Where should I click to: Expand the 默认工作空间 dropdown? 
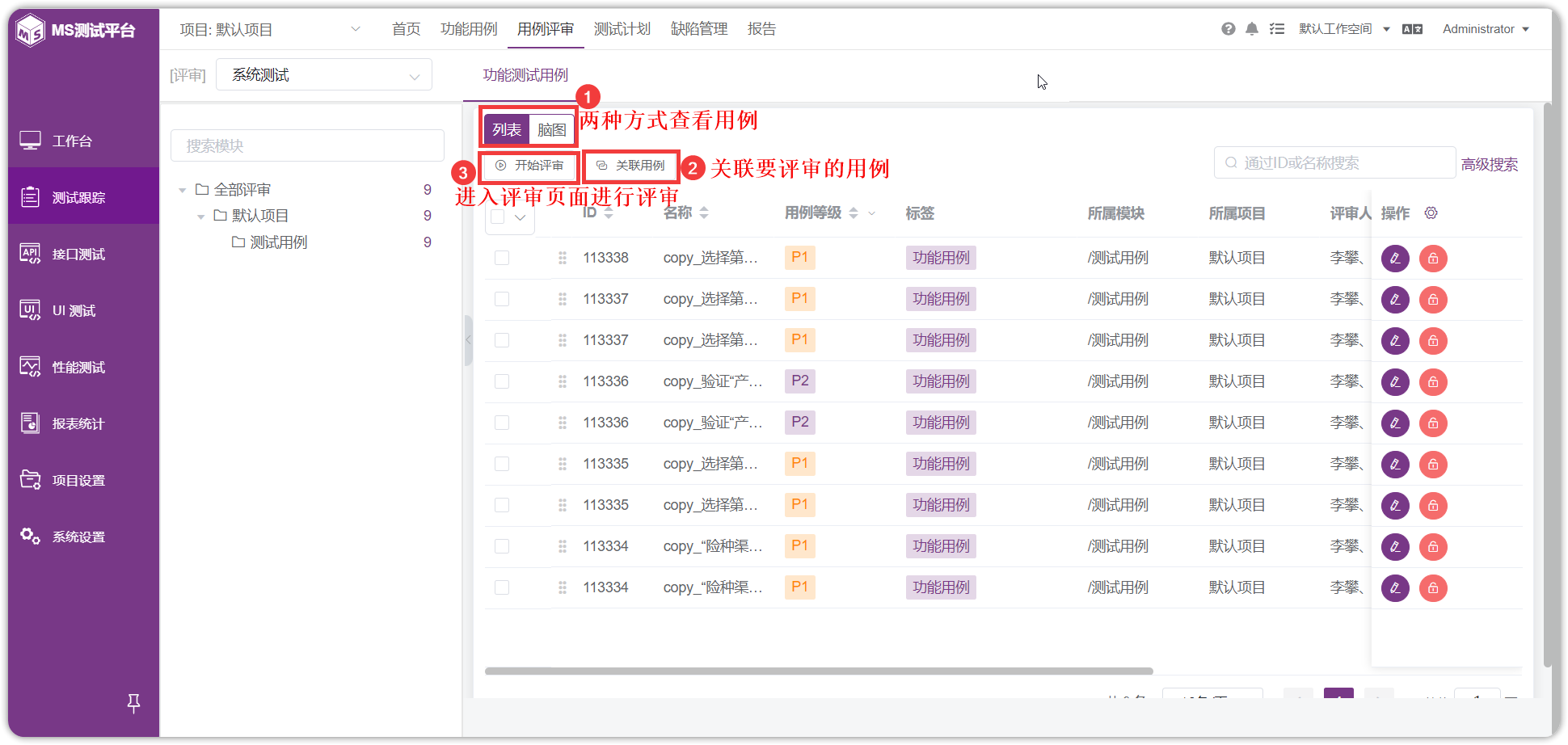1344,29
